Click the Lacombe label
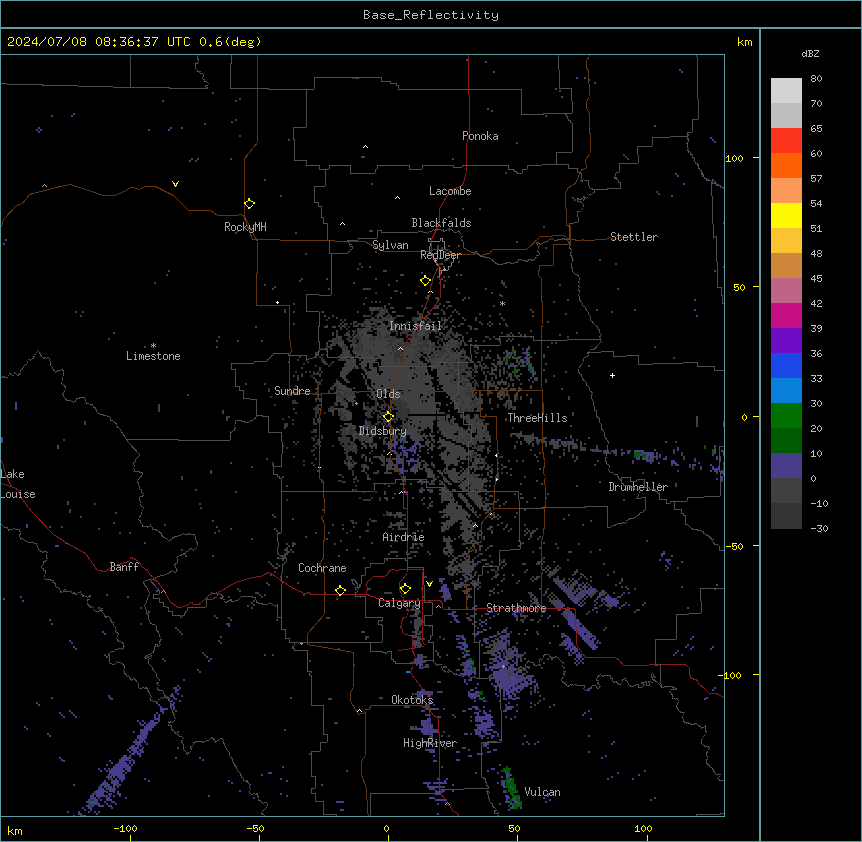Screen dimensions: 862x842 (x=450, y=191)
